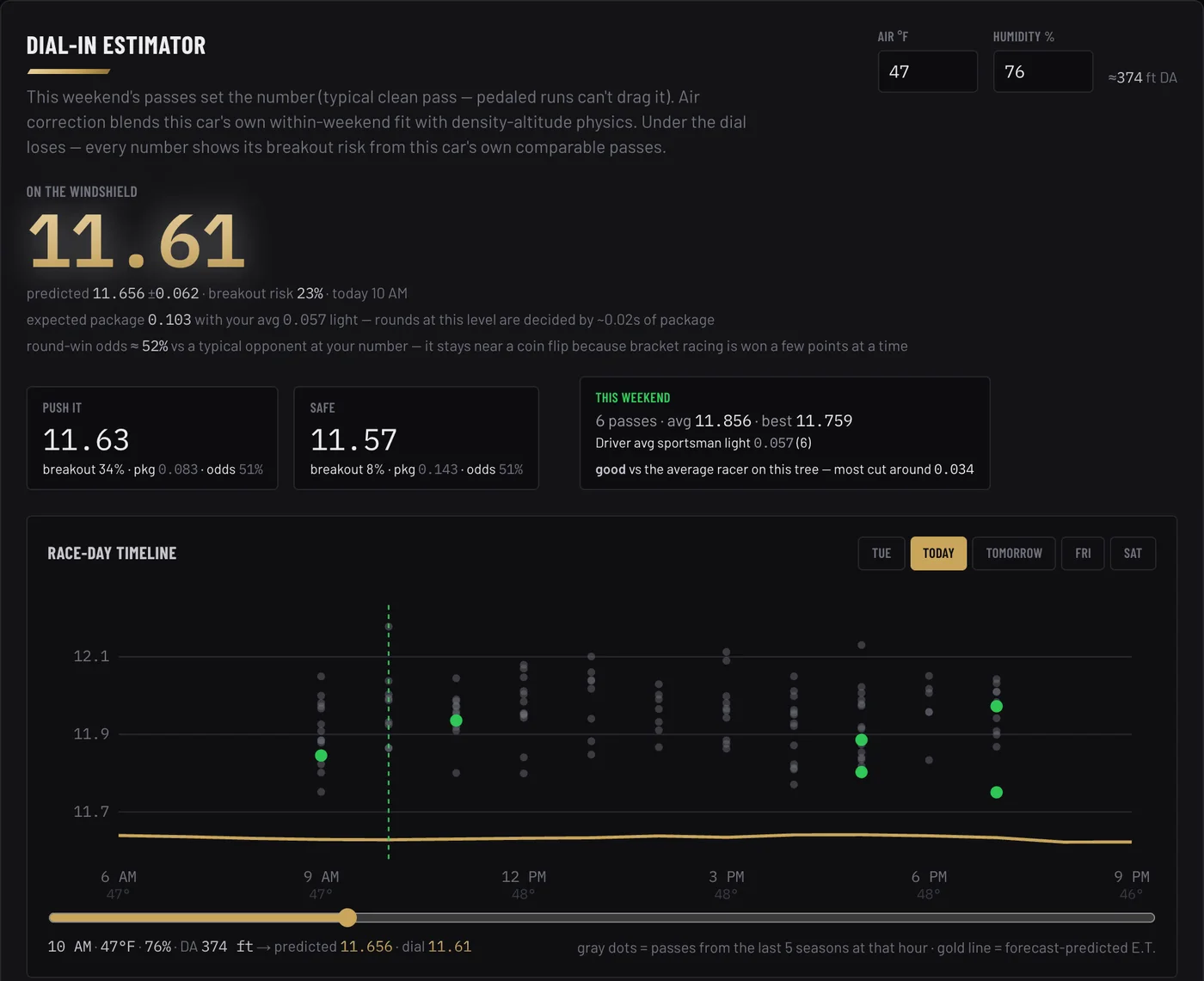Click the "9 PM" axis label
The image size is (1204, 981).
(x=1132, y=877)
